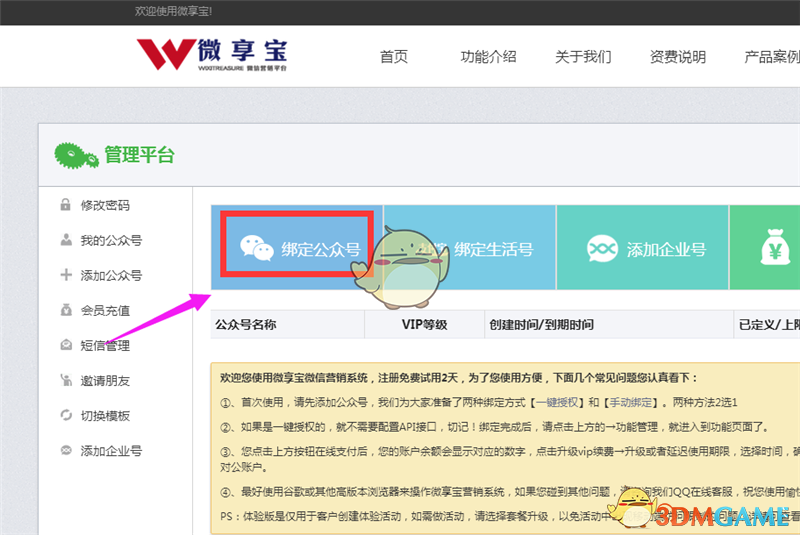Click the 创建时间/到期时间 column header
Viewport: 800px width, 535px height.
click(x=541, y=324)
